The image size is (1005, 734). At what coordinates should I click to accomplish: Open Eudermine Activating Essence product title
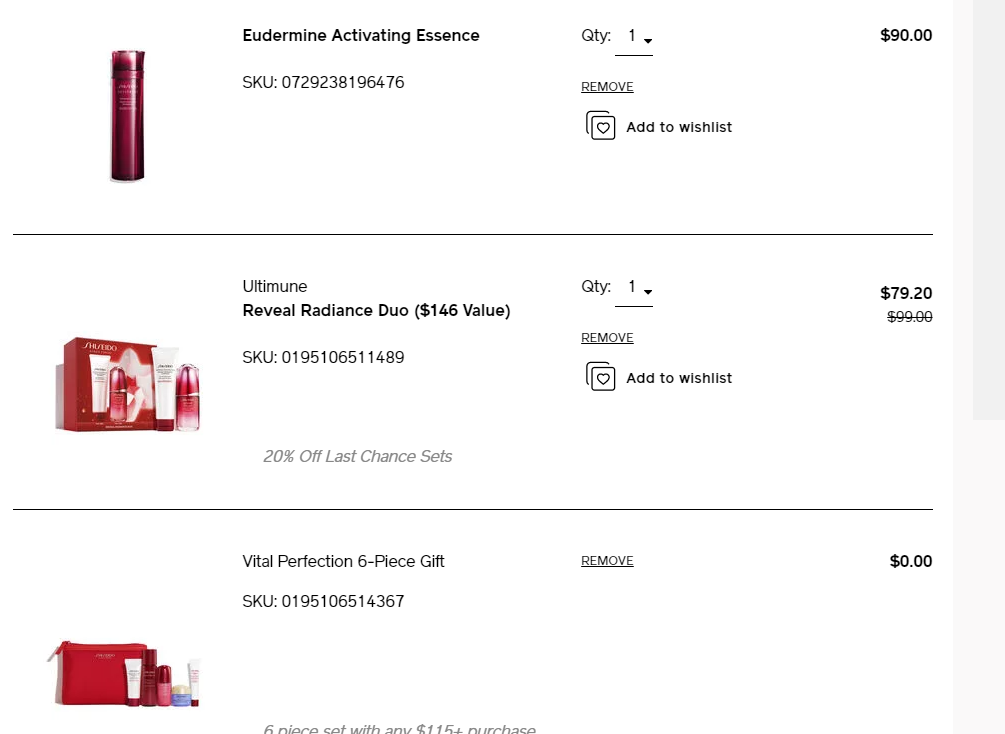[x=361, y=35]
